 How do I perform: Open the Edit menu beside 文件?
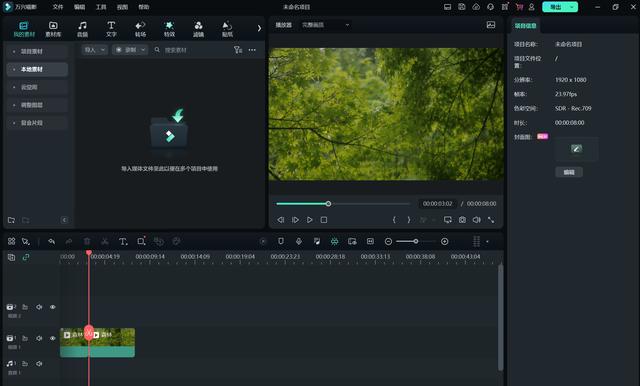(x=80, y=7)
